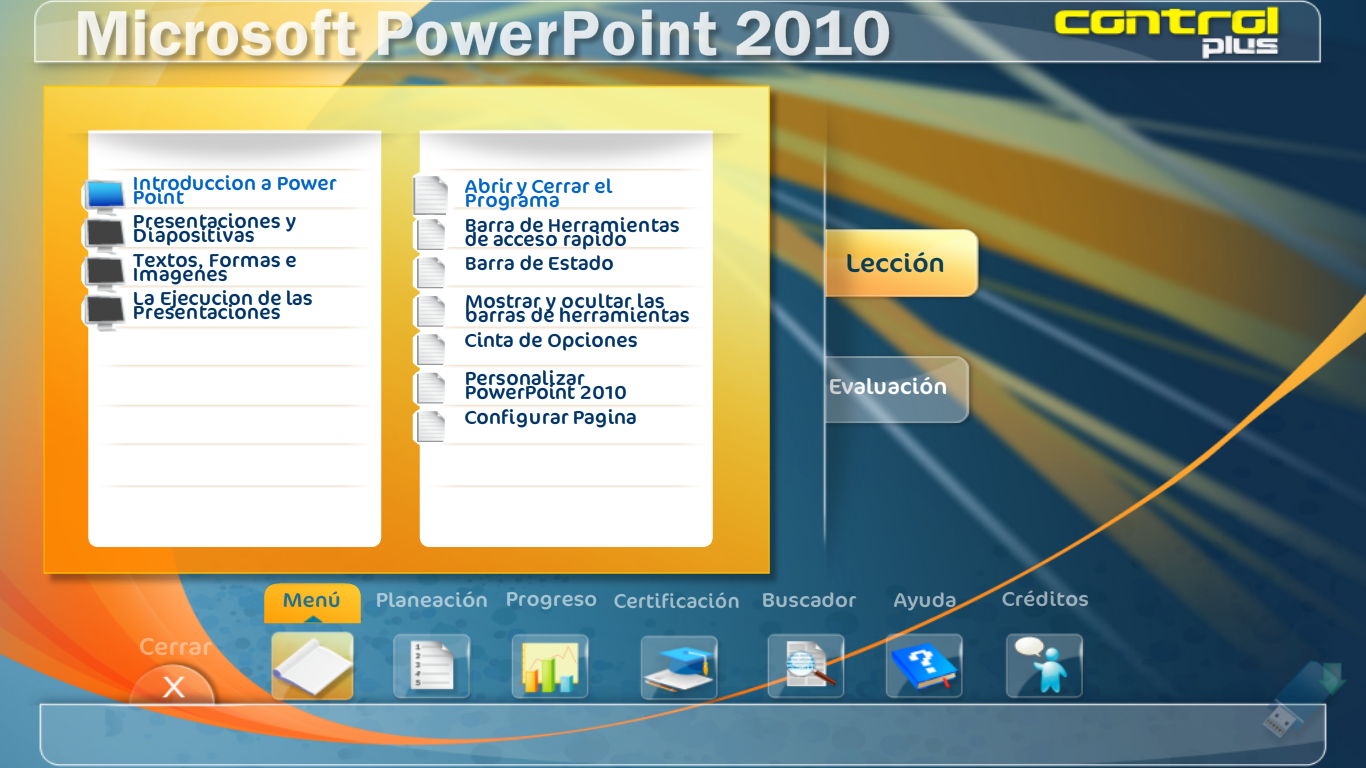Click the Certificación label
Screen dimensions: 1366x768
[676, 601]
